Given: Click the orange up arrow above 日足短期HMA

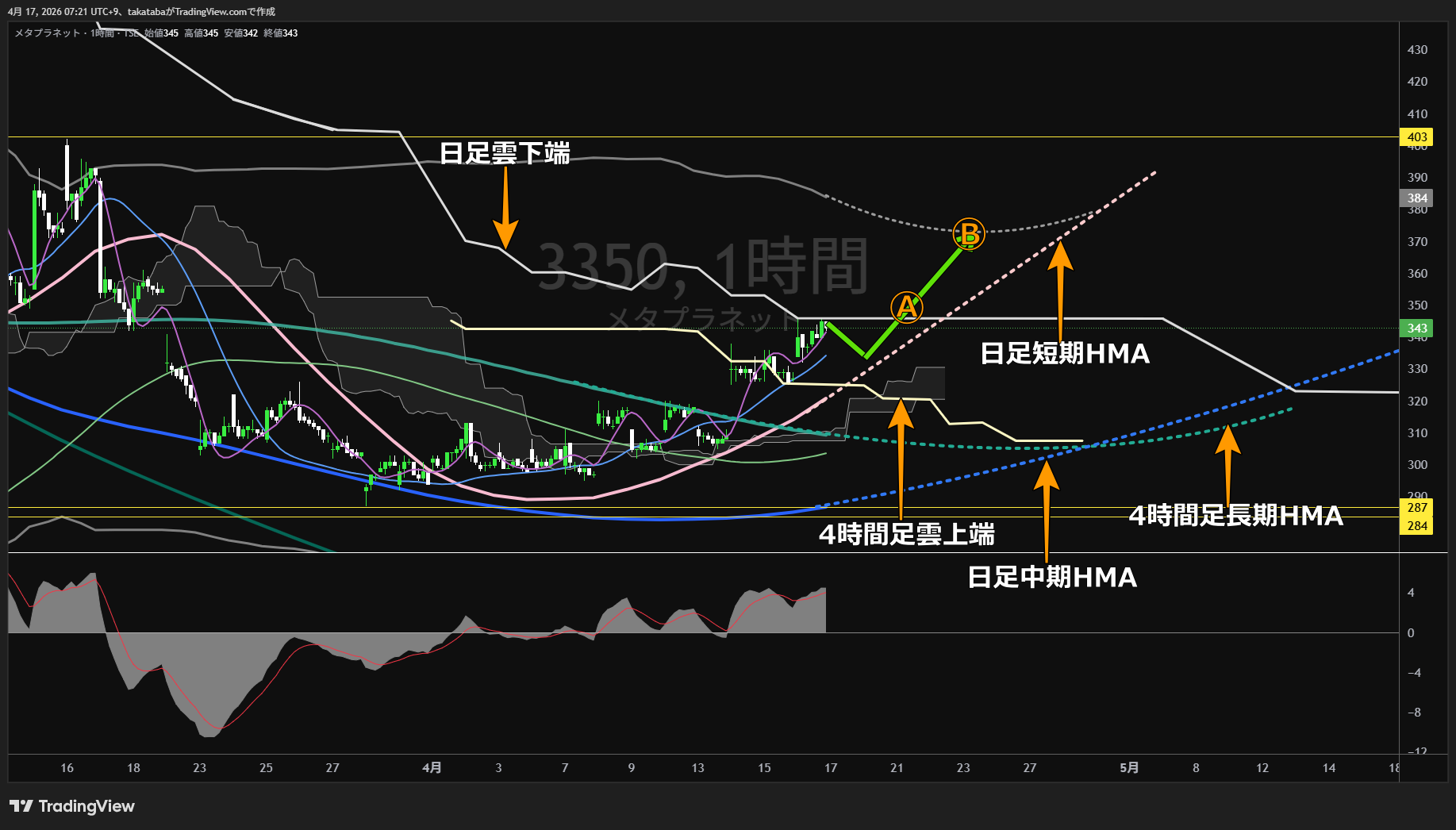Looking at the screenshot, I should click(x=1060, y=286).
